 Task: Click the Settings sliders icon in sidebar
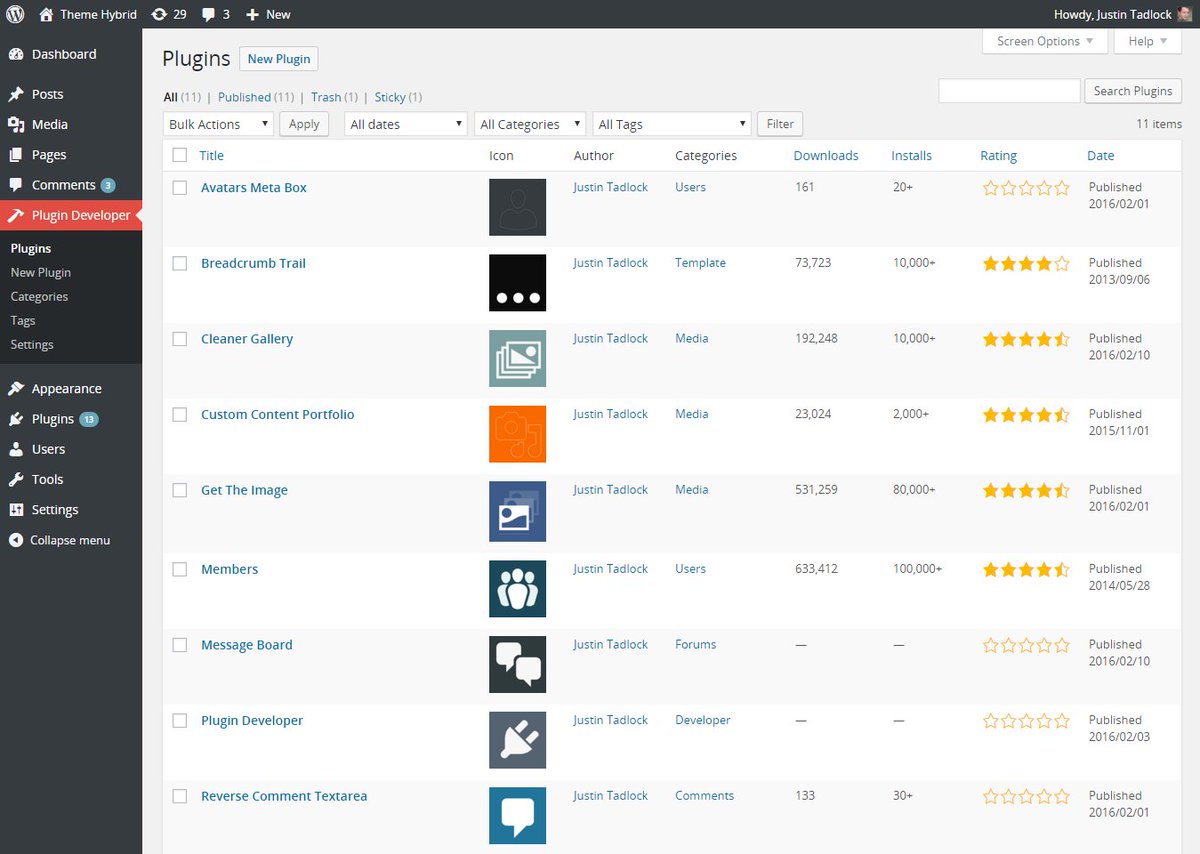coord(16,509)
